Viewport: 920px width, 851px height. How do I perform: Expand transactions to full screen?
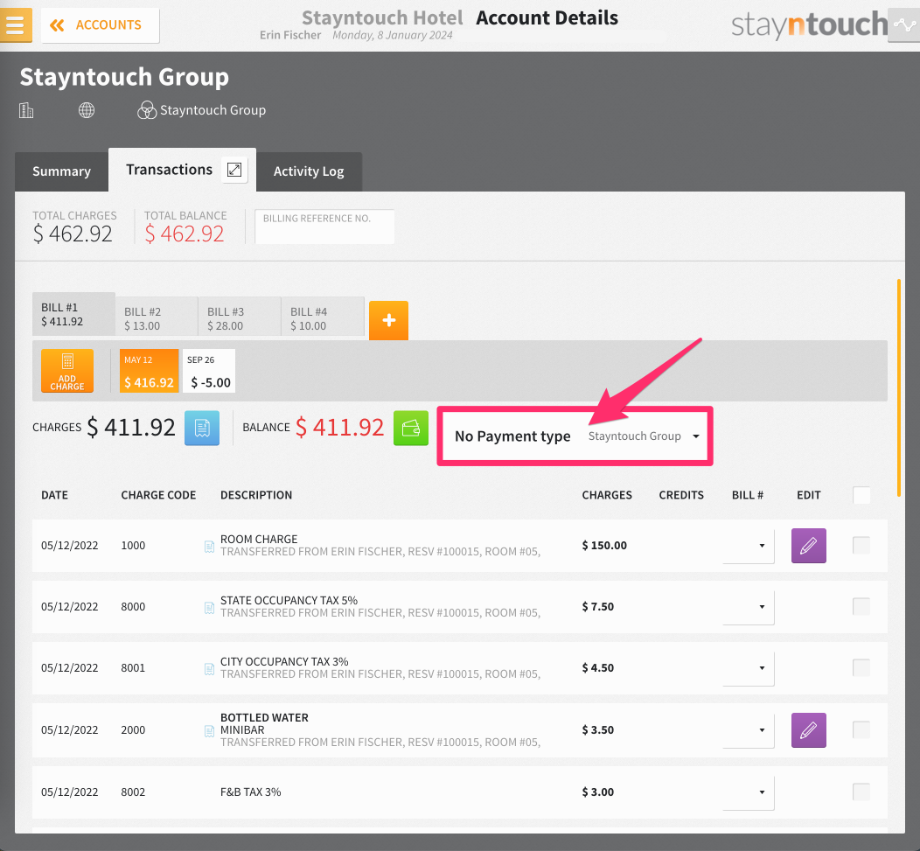point(234,170)
